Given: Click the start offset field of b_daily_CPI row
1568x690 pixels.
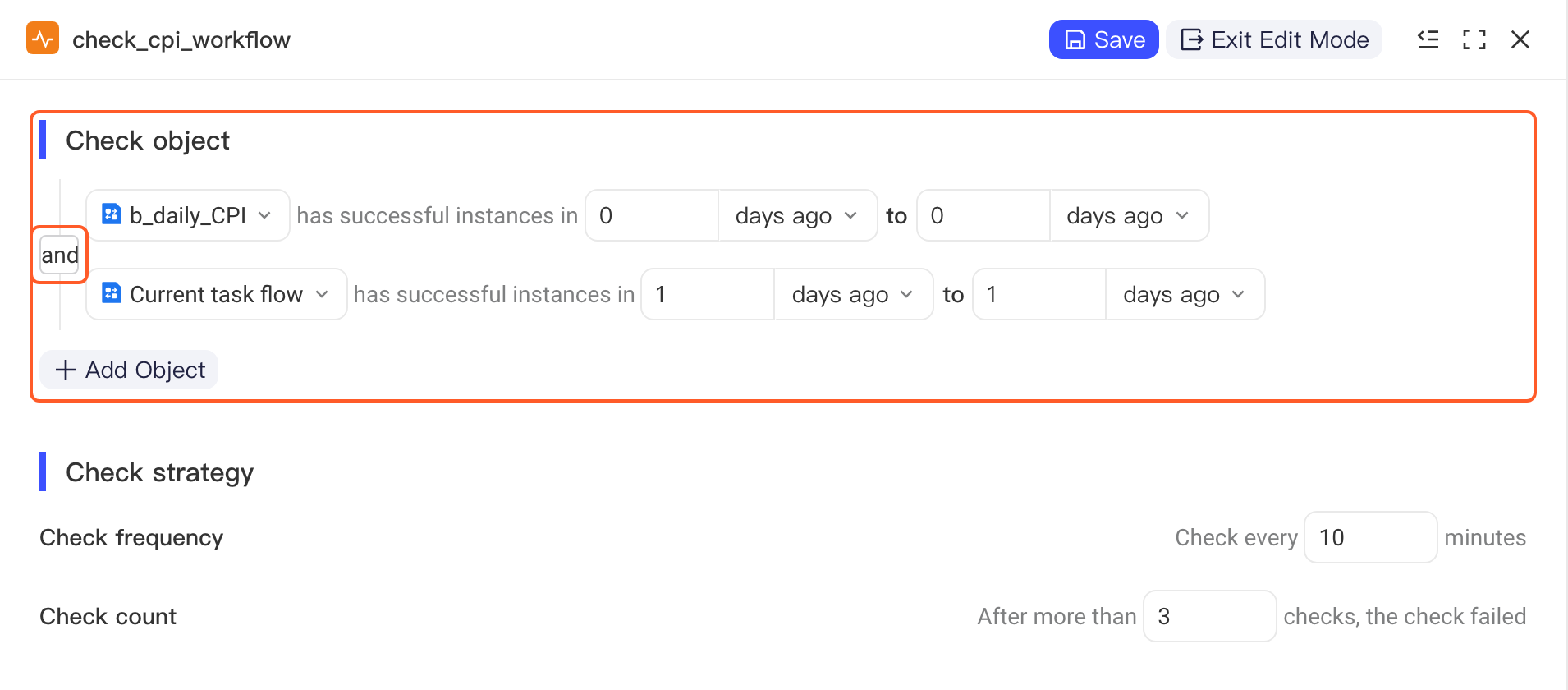Looking at the screenshot, I should (652, 215).
